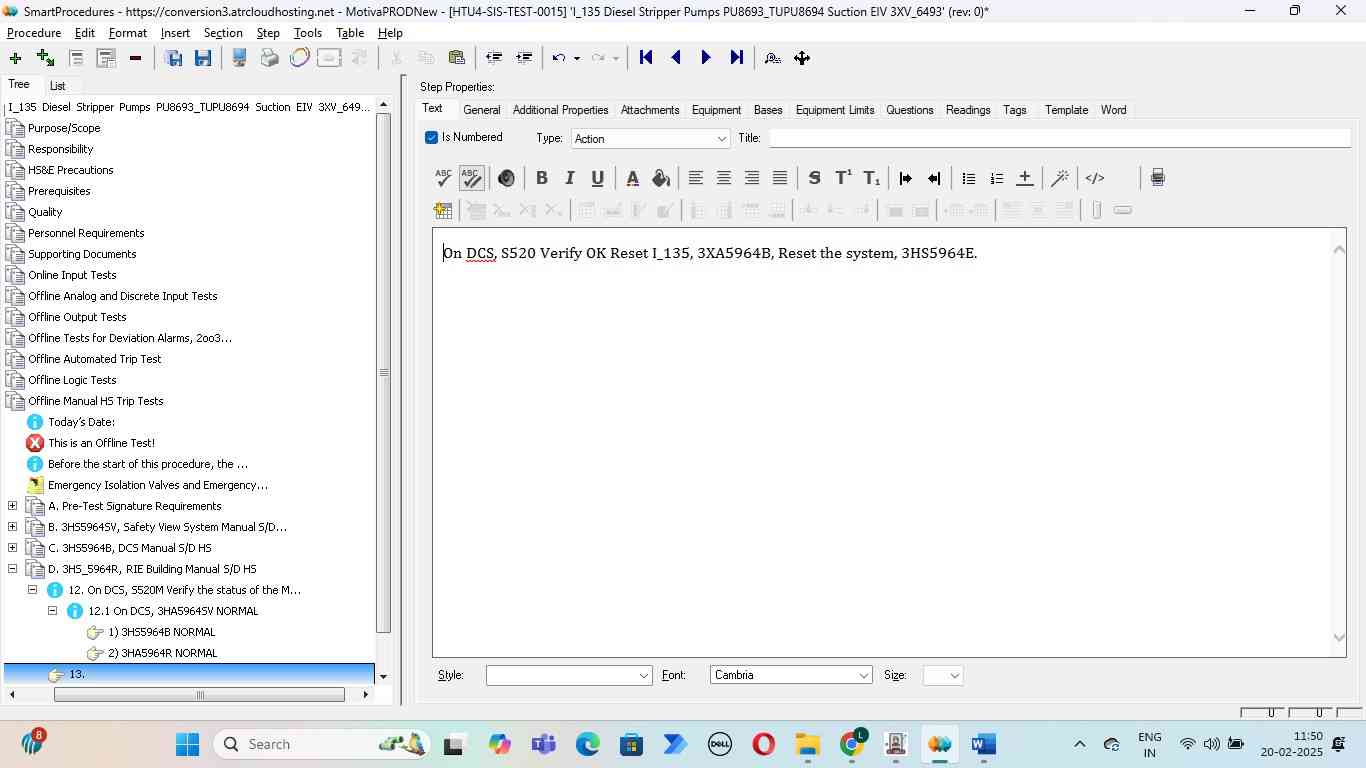Select Offline Logic Tests tree item
The height and width of the screenshot is (768, 1366).
[72, 380]
